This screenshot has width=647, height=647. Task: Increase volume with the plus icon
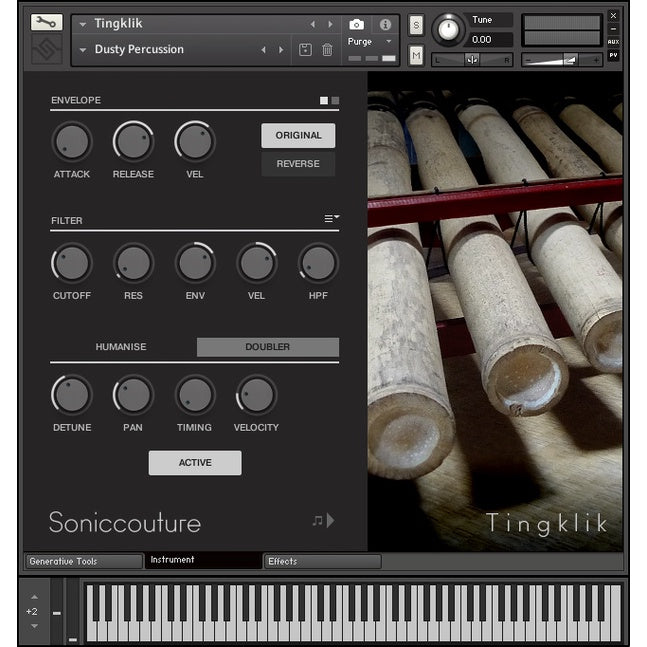(595, 60)
